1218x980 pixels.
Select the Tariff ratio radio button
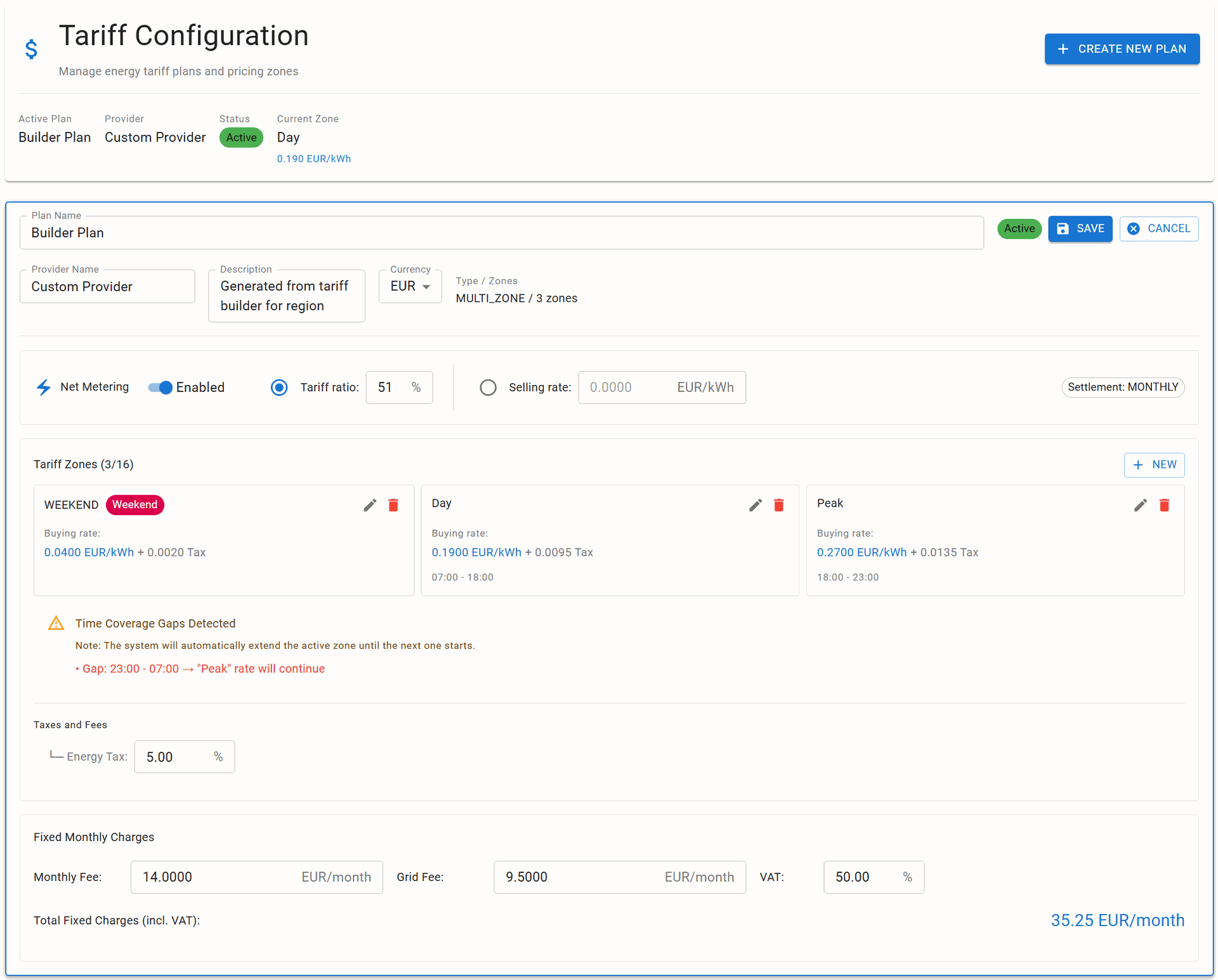point(279,387)
